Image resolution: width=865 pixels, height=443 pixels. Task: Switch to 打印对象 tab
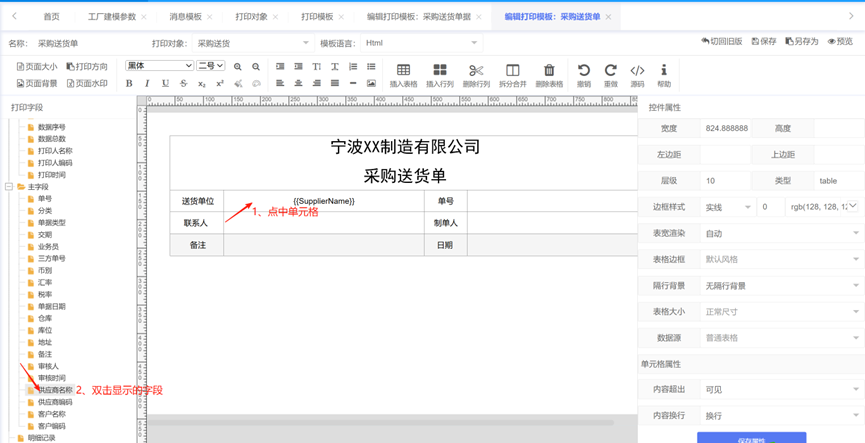click(252, 17)
